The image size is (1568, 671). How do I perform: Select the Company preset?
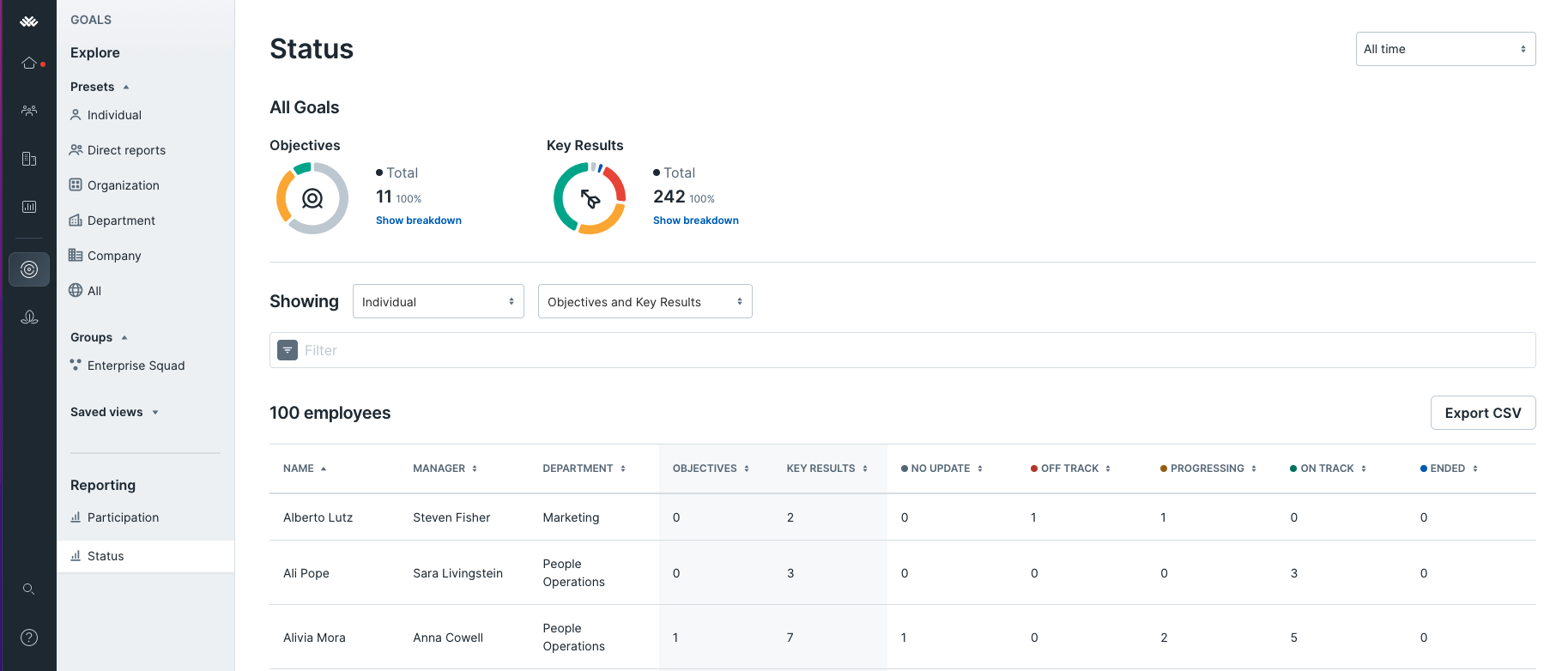point(105,256)
